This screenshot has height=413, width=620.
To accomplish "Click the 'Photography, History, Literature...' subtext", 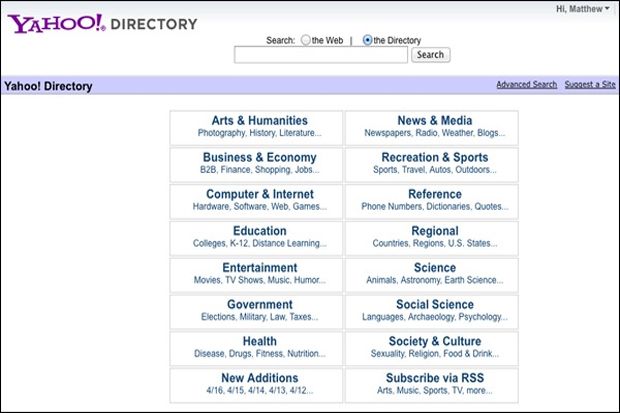I will coord(259,133).
